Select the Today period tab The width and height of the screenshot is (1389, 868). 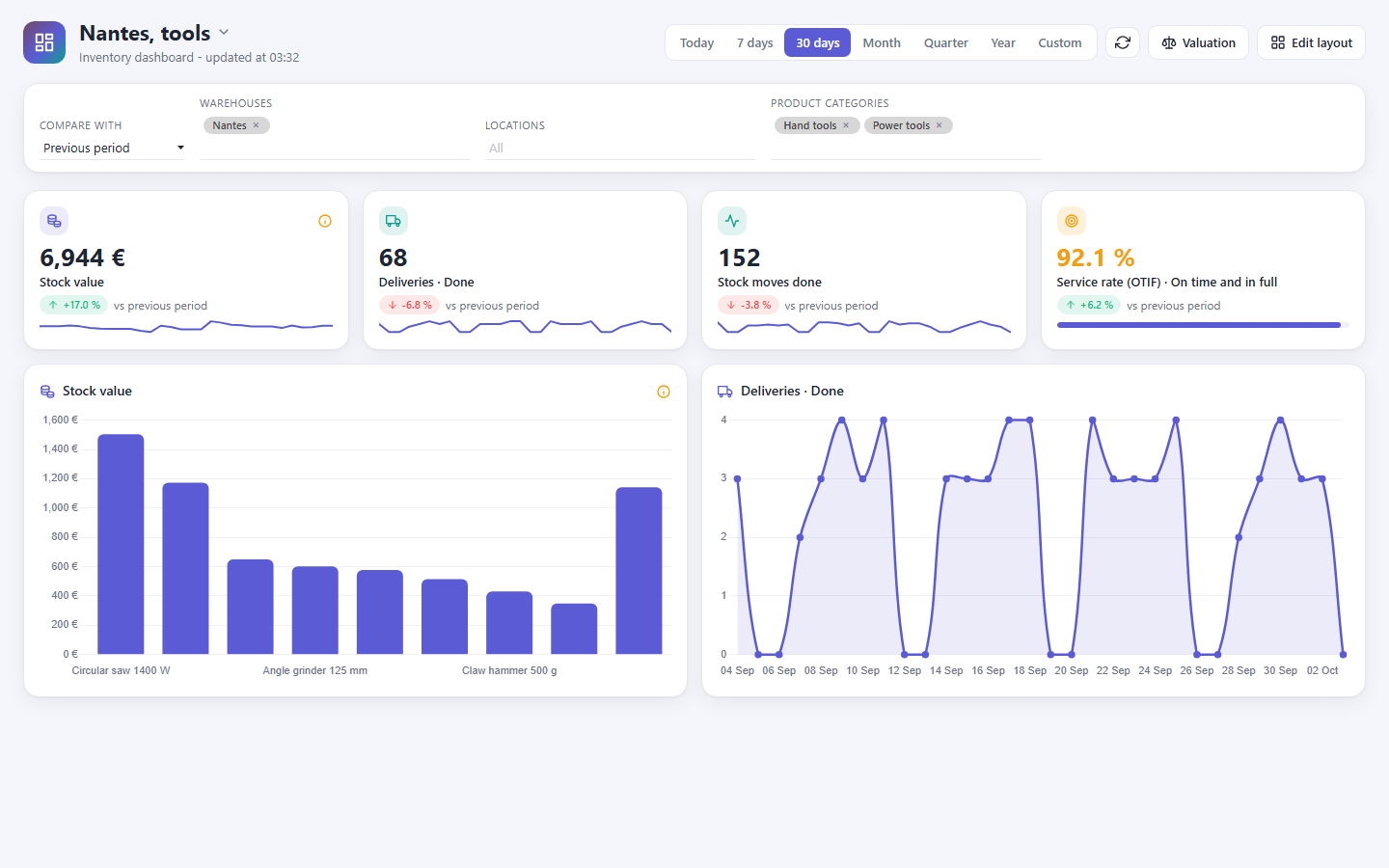point(696,42)
